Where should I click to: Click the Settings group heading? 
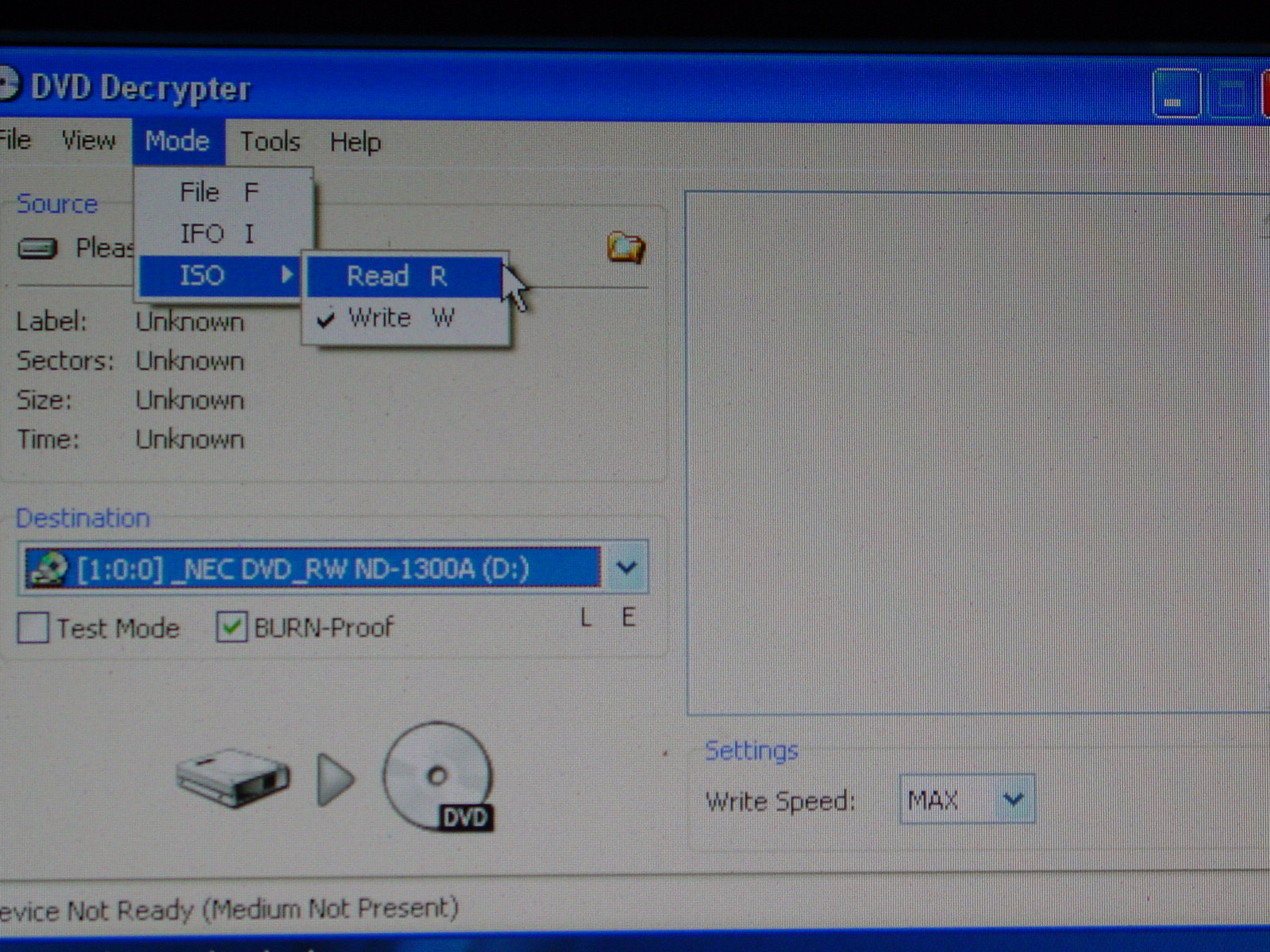(x=752, y=750)
